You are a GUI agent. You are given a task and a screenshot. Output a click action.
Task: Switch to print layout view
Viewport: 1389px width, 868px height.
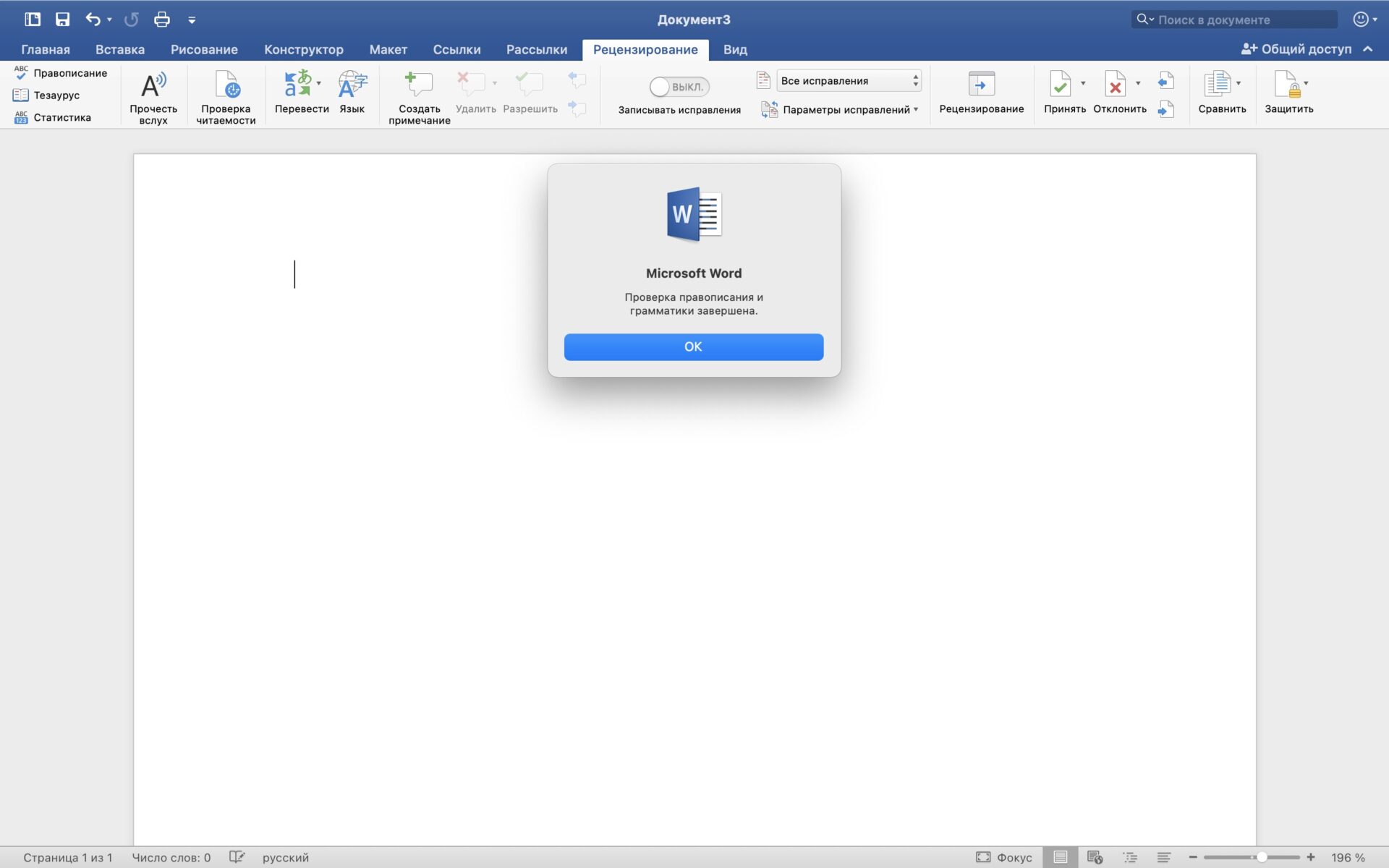(x=1060, y=857)
